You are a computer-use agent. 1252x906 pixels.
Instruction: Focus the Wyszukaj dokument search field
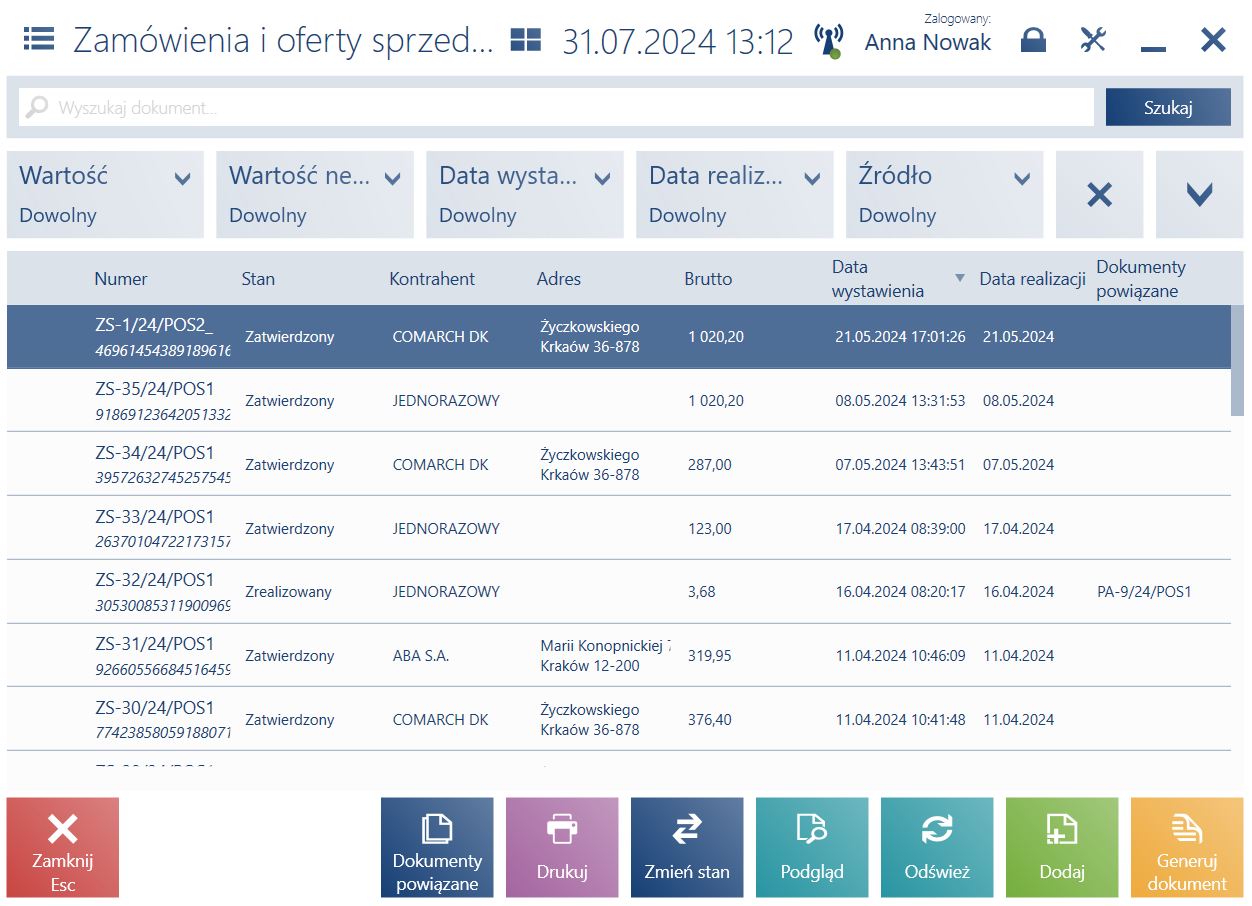[x=556, y=107]
